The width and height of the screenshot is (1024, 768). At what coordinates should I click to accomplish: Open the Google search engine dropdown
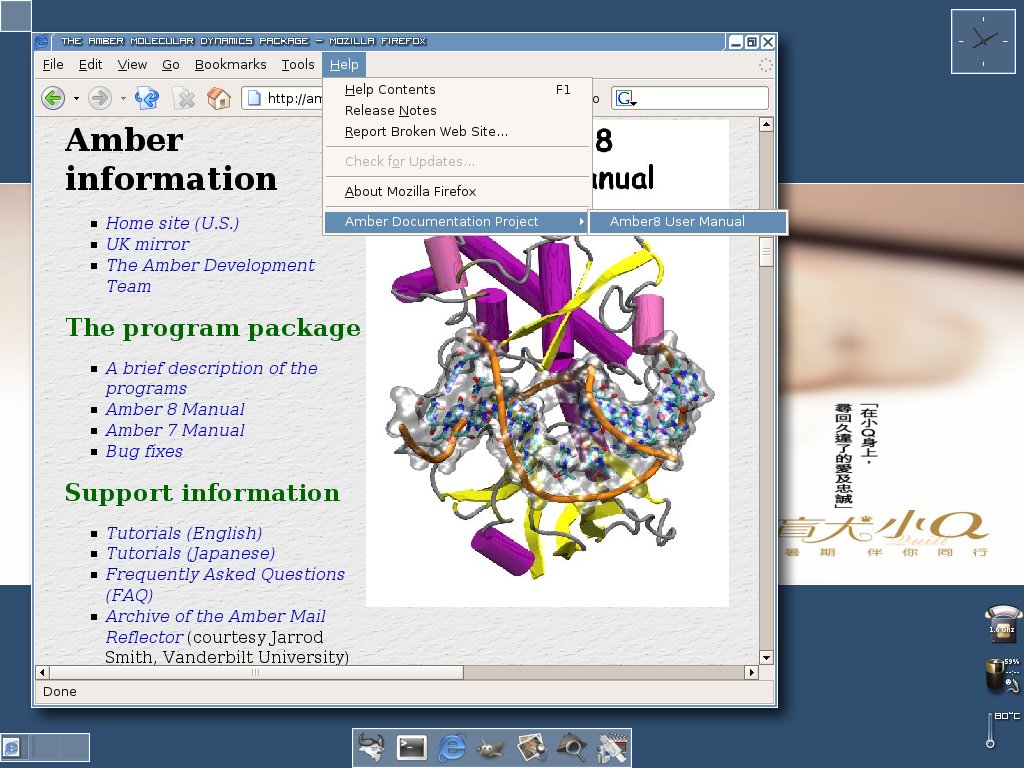[x=627, y=98]
